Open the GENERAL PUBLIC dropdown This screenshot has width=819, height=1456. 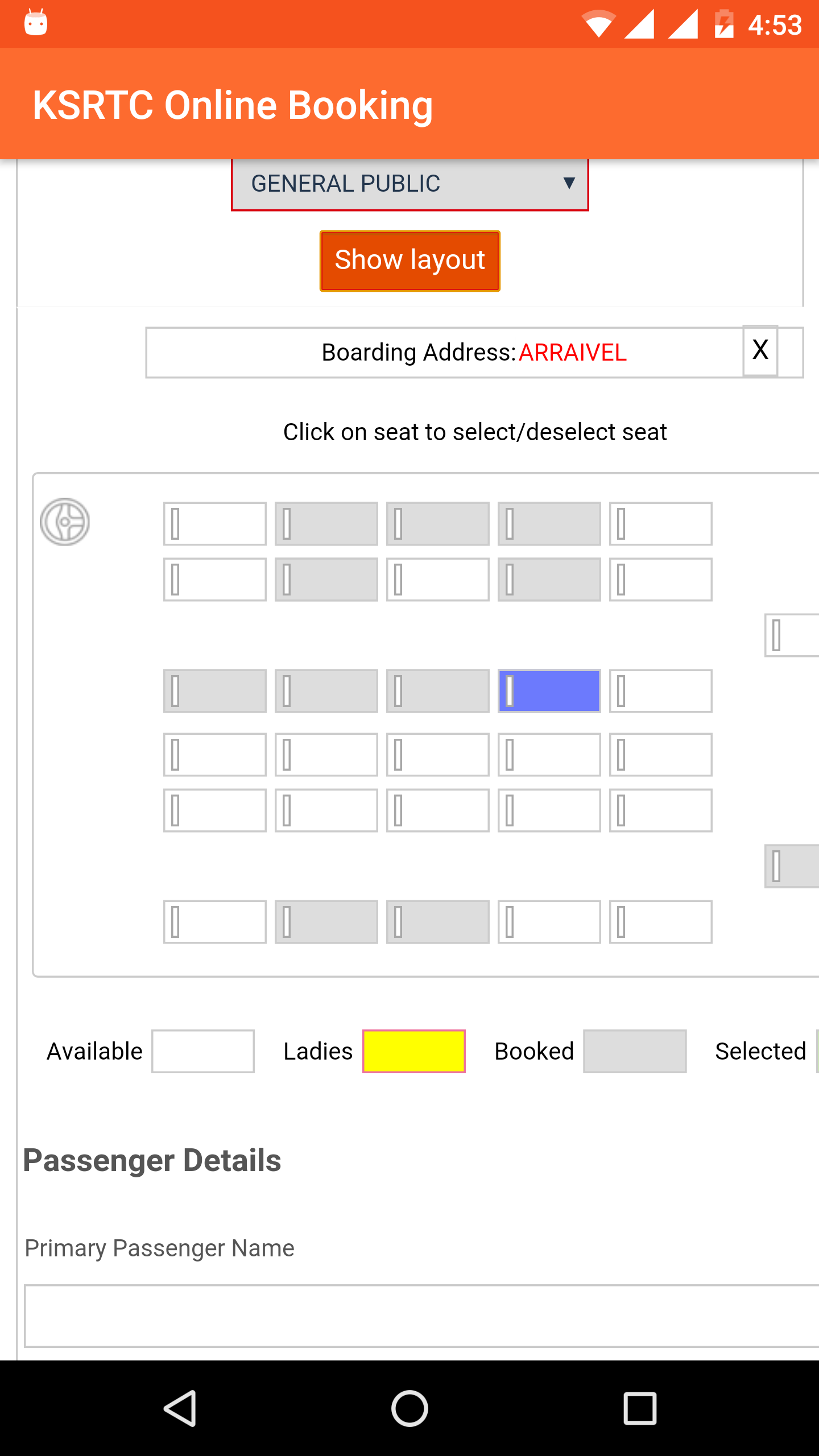409,184
